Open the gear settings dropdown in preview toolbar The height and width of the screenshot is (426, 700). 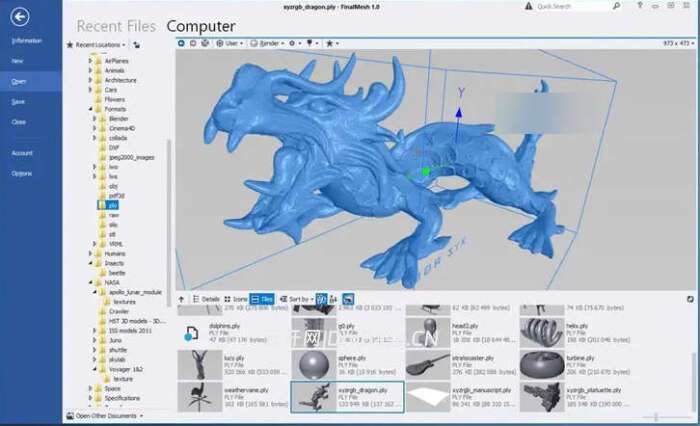click(x=295, y=43)
